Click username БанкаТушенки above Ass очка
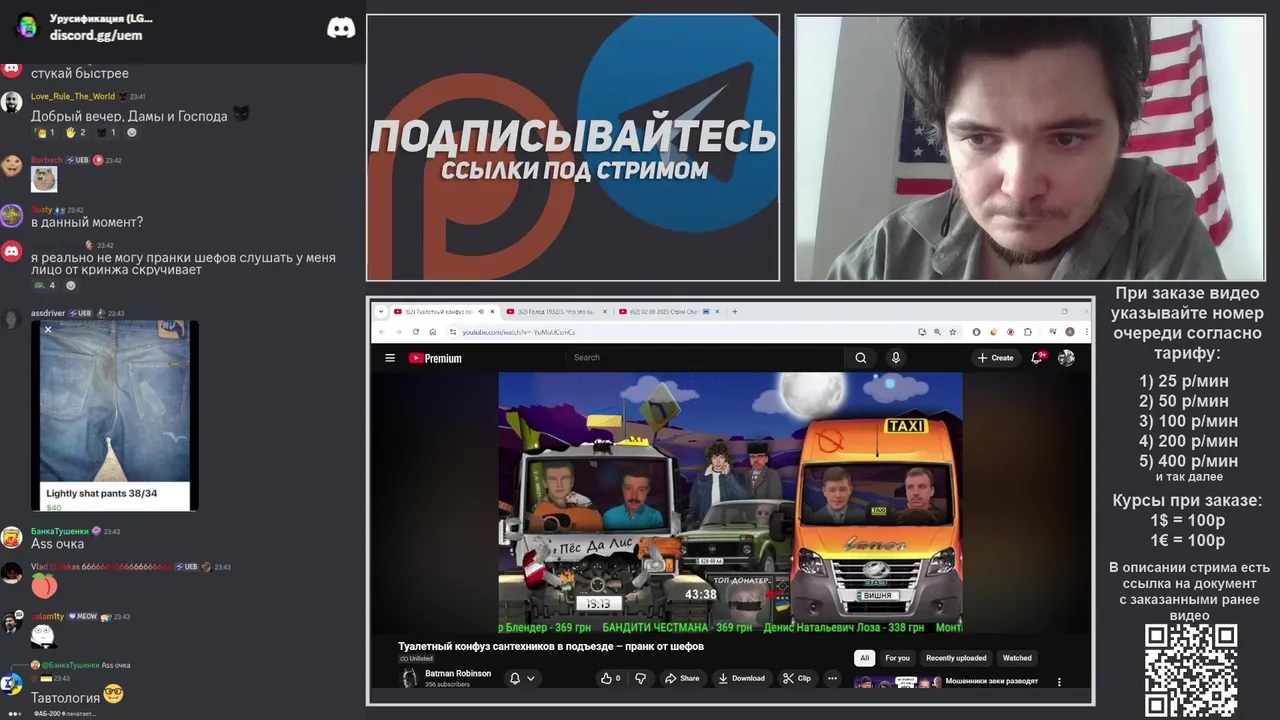This screenshot has height=720, width=1280. (x=60, y=531)
